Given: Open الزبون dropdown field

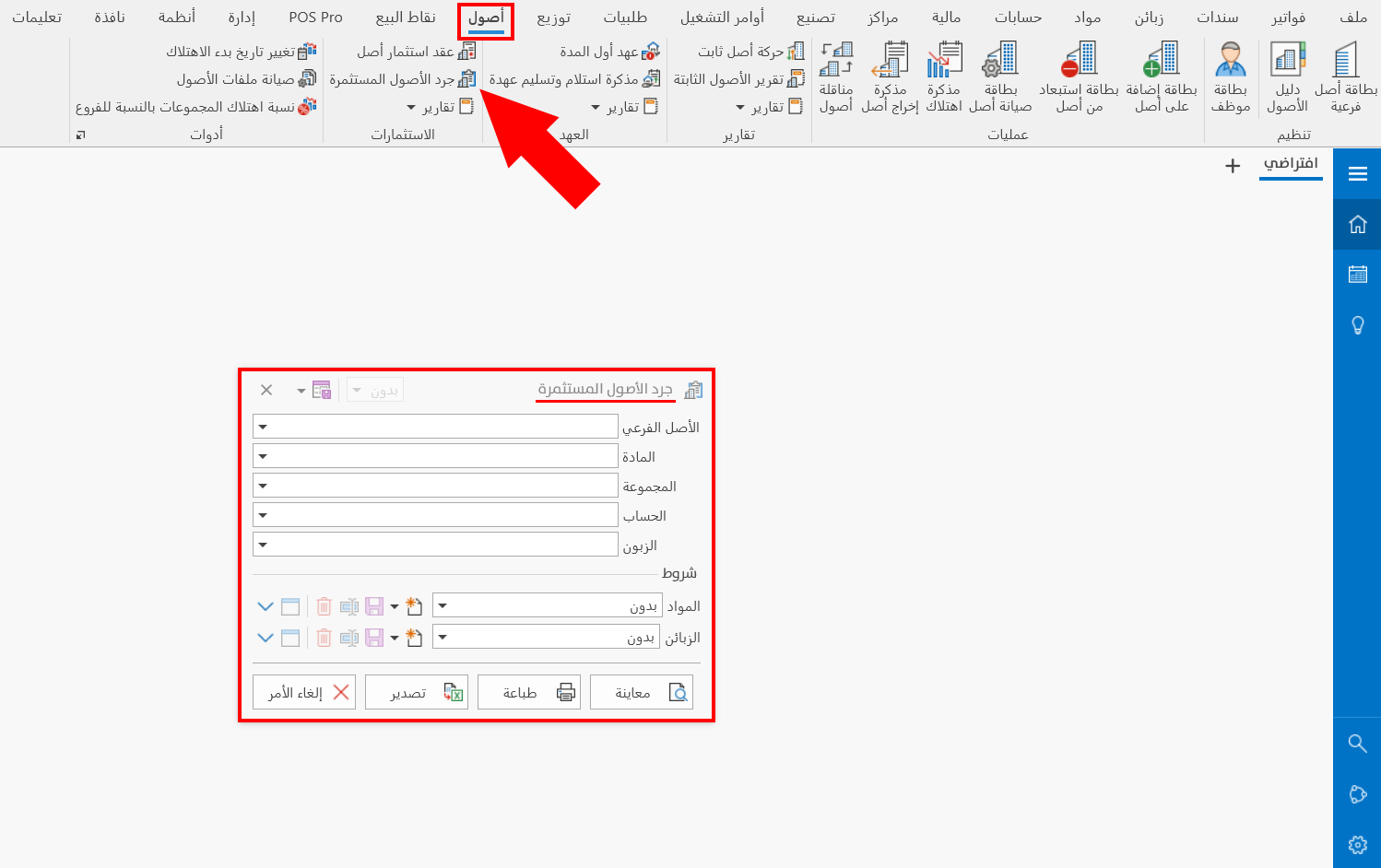Looking at the screenshot, I should tap(435, 545).
